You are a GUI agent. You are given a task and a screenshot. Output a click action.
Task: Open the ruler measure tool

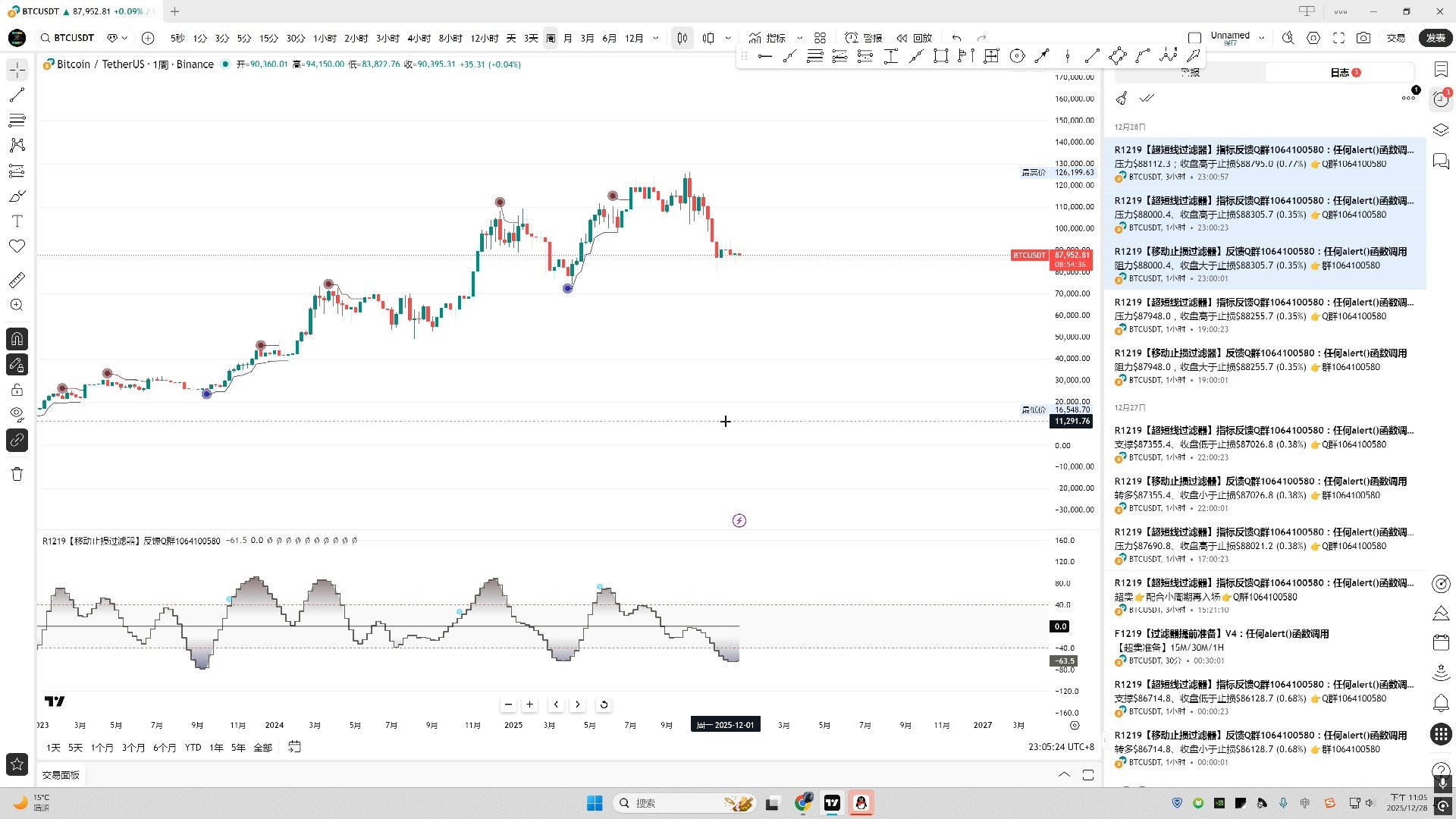[17, 280]
